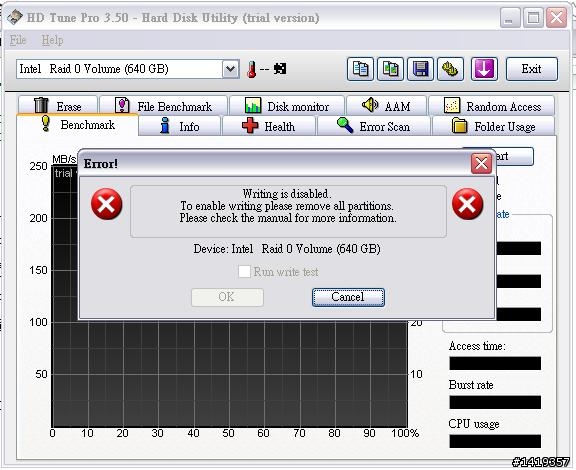
Task: Click the 'Please check the manual' message line
Action: pyautogui.click(x=288, y=218)
